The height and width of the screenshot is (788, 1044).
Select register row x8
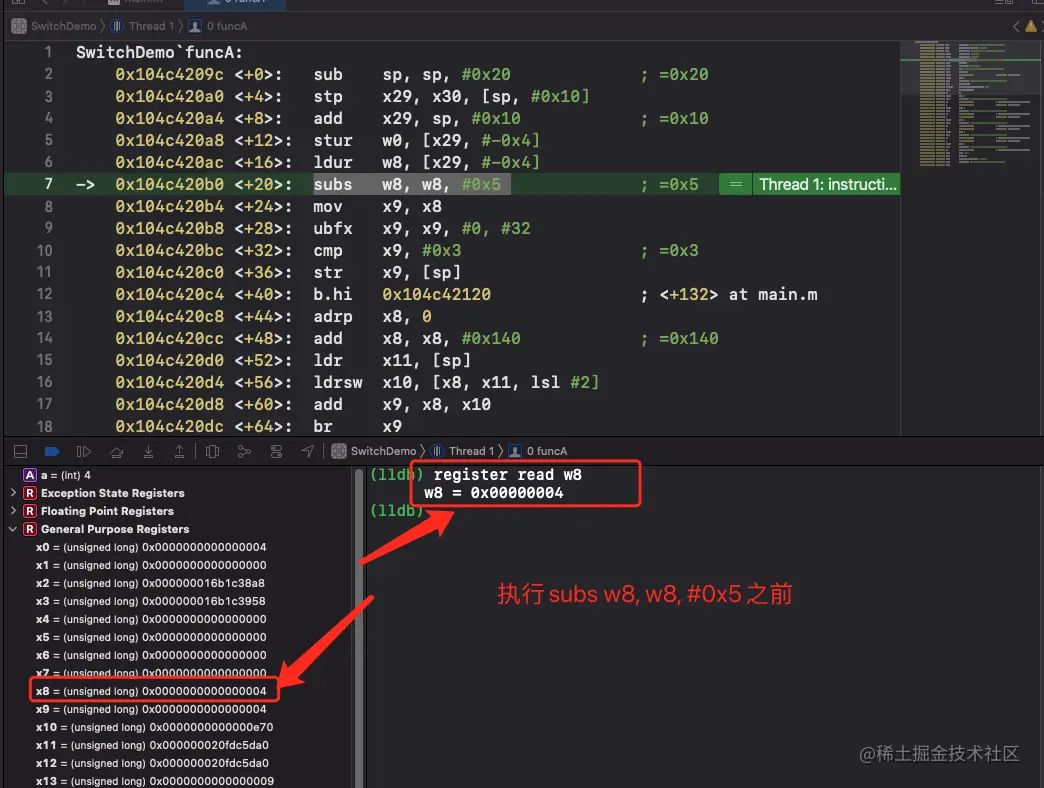point(151,691)
